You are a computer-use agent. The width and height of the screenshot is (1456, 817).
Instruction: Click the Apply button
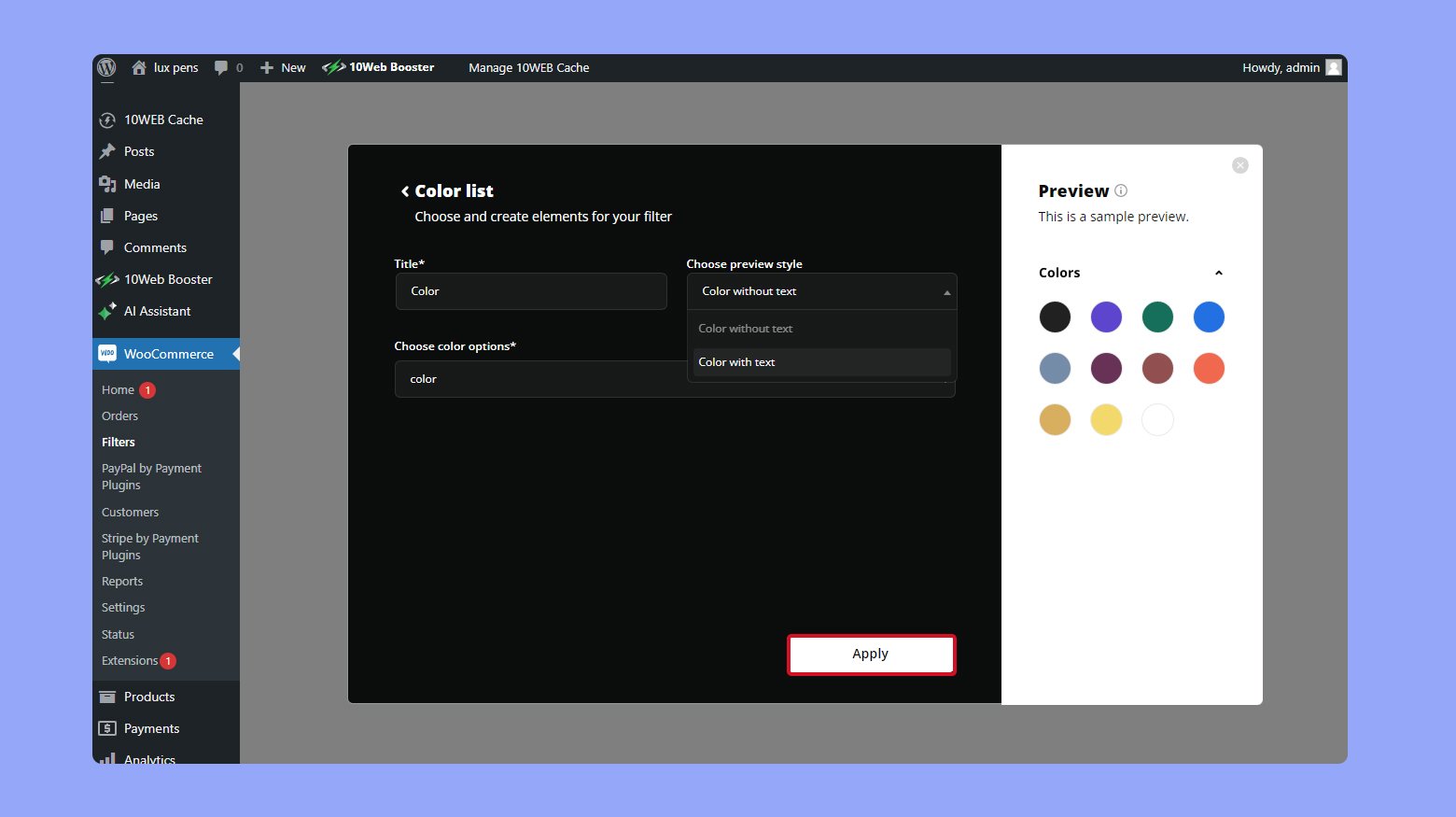871,654
